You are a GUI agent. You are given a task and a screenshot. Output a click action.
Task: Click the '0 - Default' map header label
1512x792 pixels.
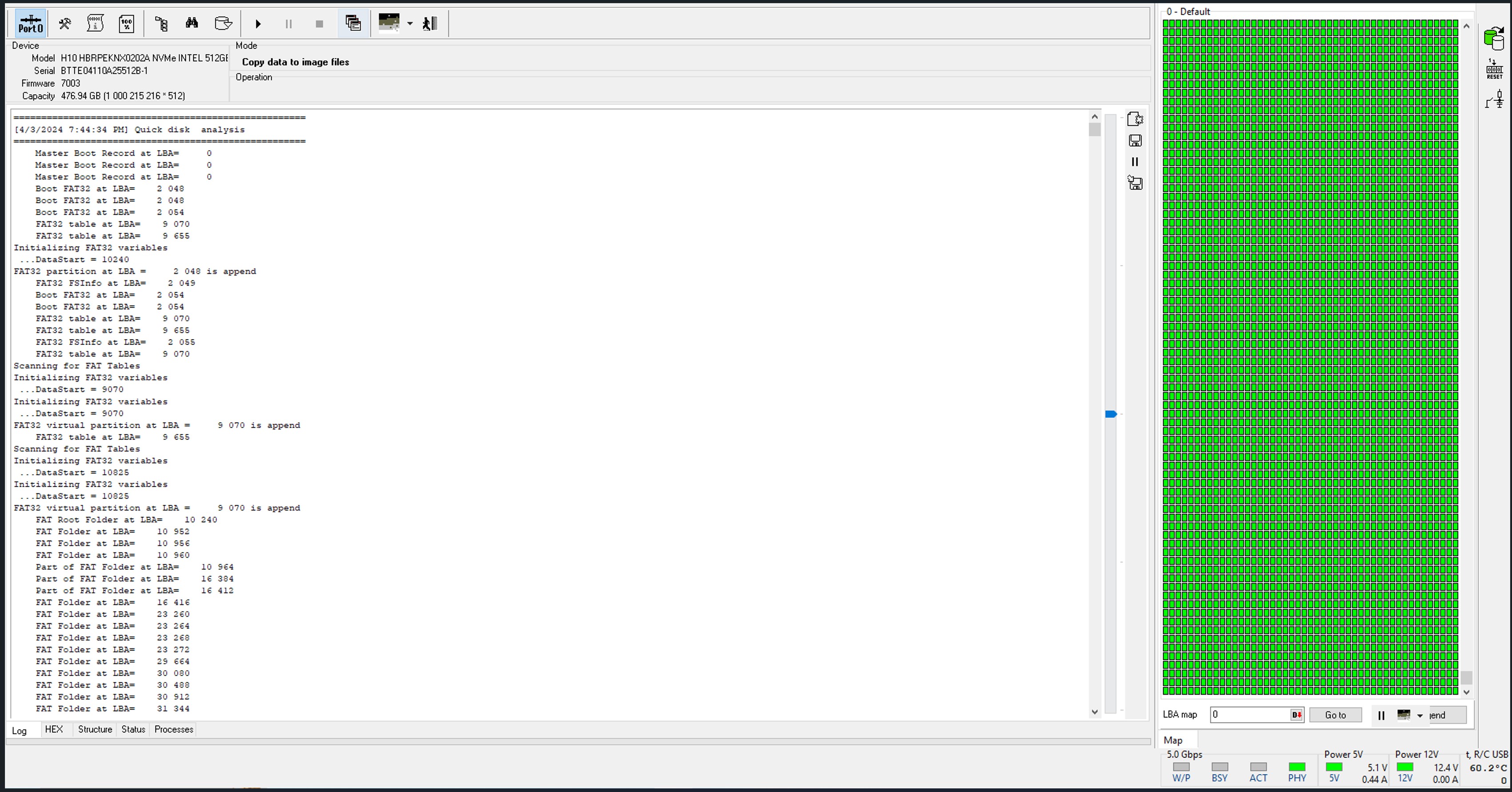click(1188, 11)
